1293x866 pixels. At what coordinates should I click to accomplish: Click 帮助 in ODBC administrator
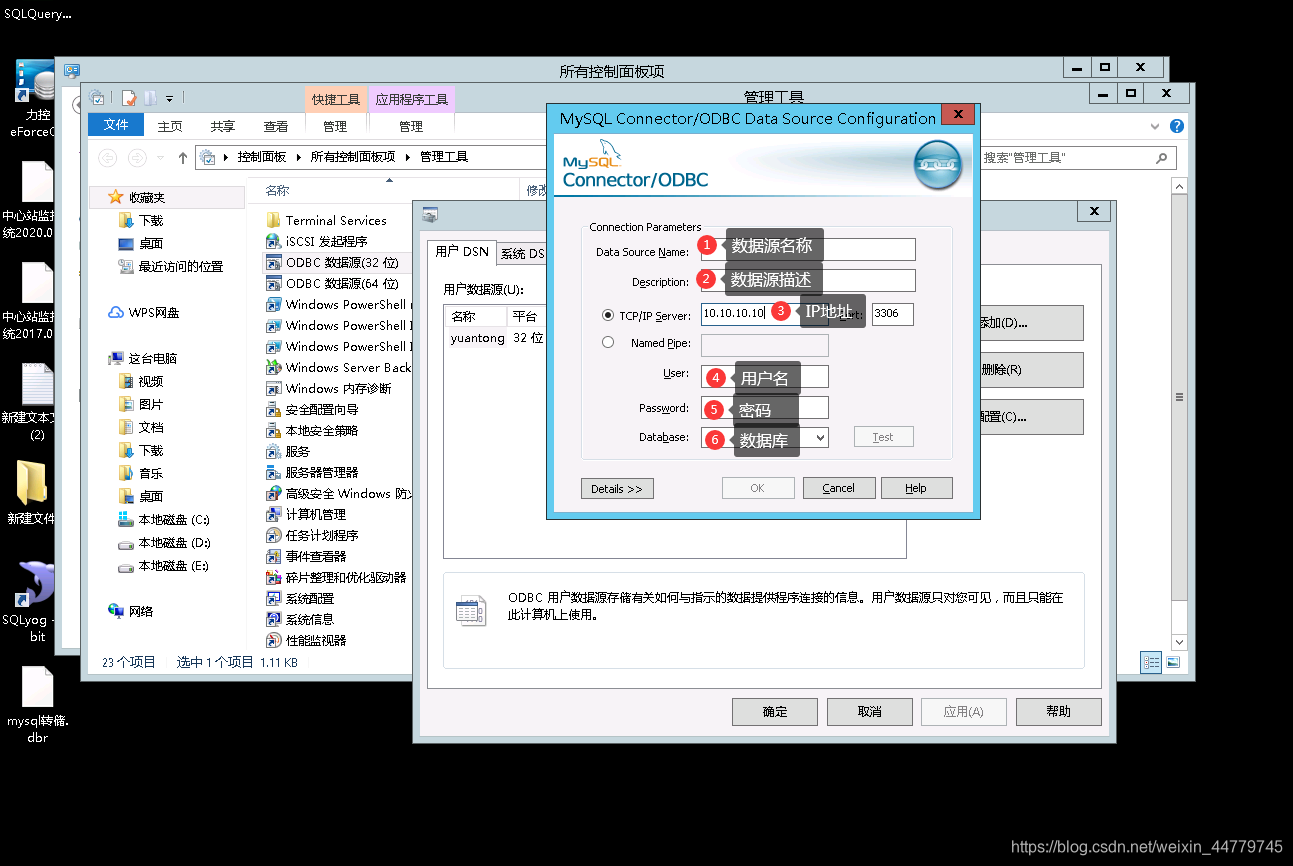1058,711
